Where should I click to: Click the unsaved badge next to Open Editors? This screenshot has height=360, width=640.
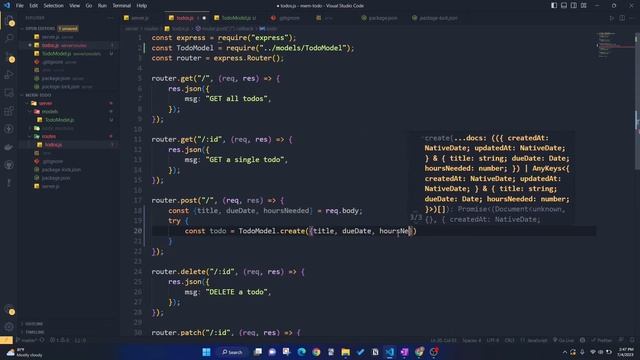pos(68,29)
